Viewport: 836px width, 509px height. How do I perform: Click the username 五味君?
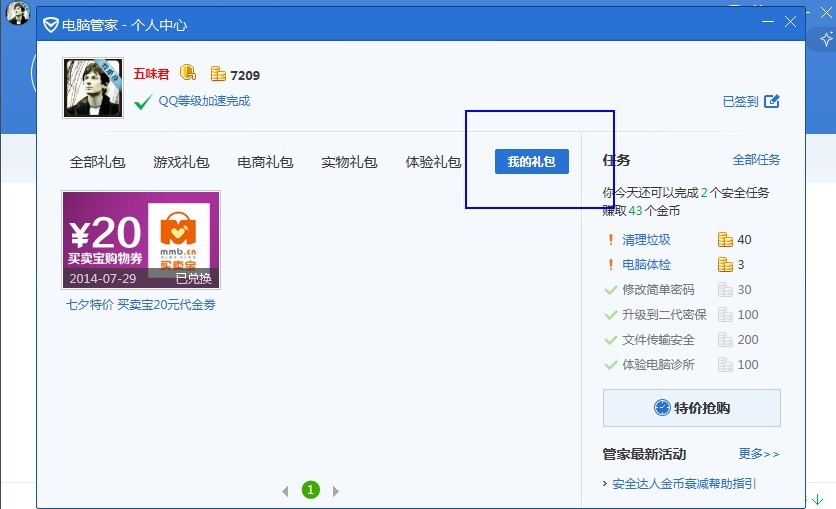(x=151, y=74)
